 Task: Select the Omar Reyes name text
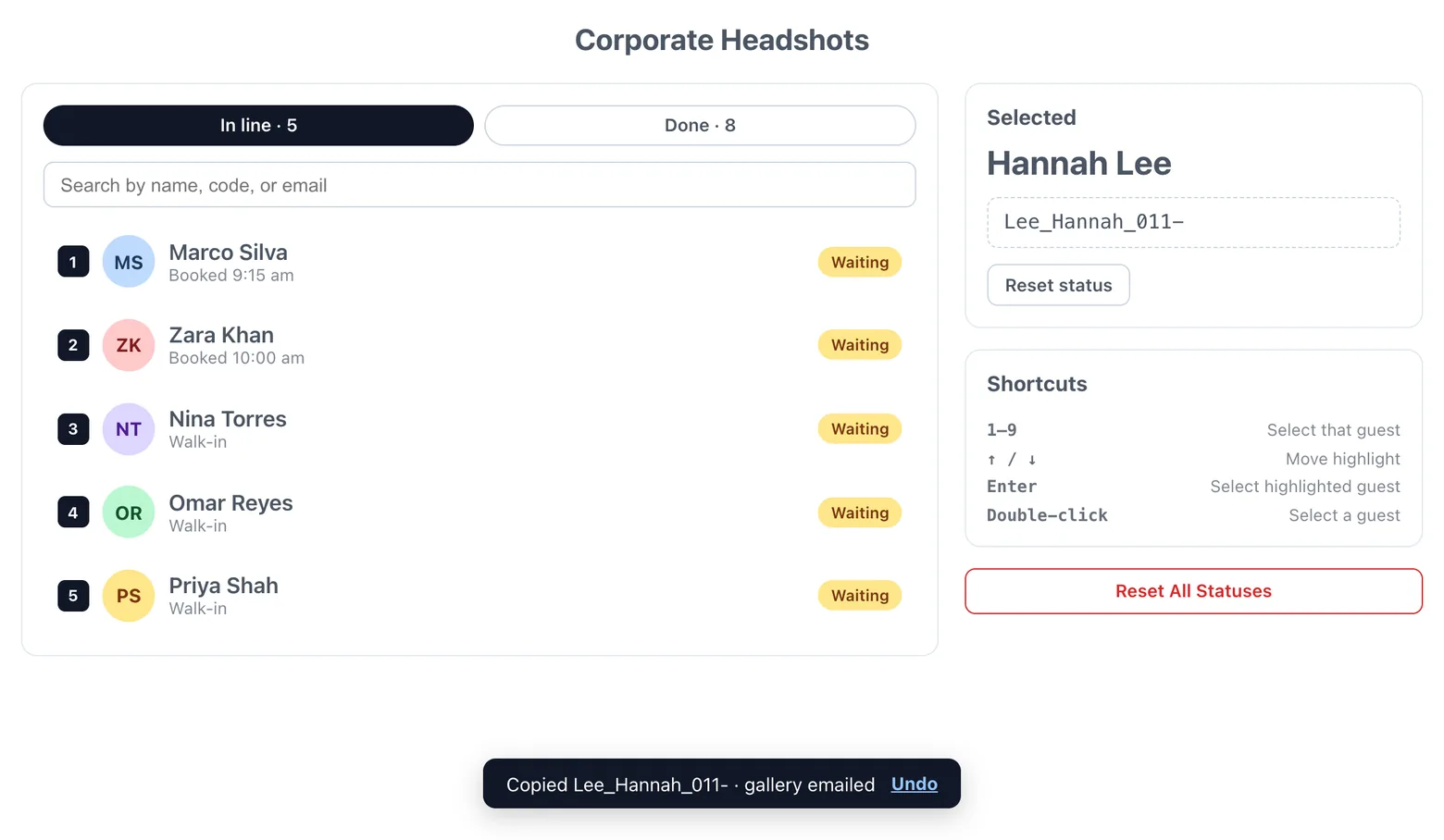click(230, 502)
